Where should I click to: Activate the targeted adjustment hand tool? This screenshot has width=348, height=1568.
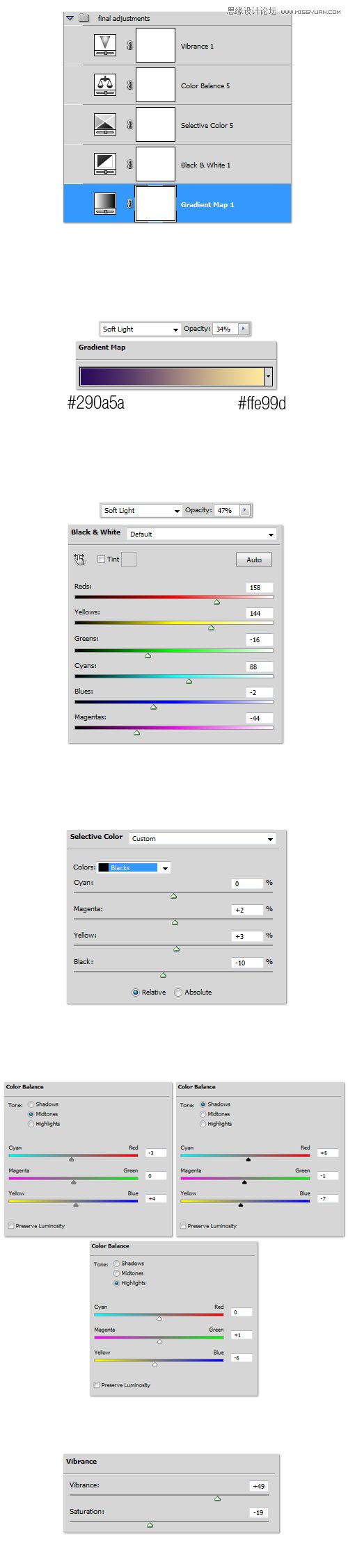click(79, 560)
